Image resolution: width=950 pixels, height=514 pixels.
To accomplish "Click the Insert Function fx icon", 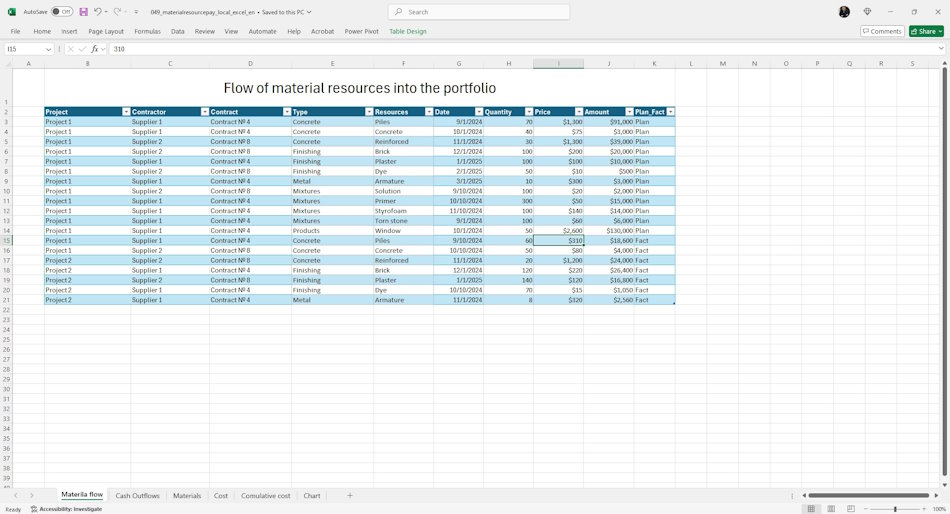I will click(x=95, y=49).
